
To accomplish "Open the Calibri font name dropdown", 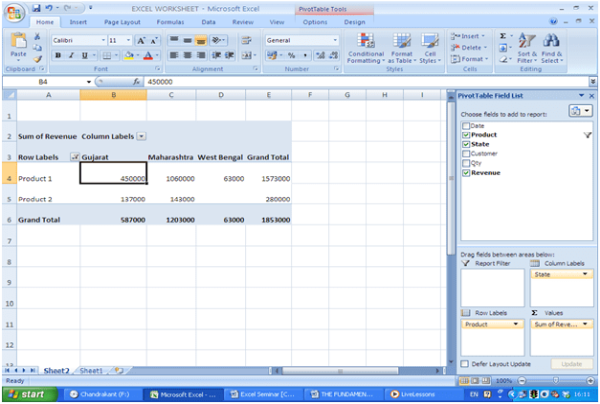I will pos(99,40).
